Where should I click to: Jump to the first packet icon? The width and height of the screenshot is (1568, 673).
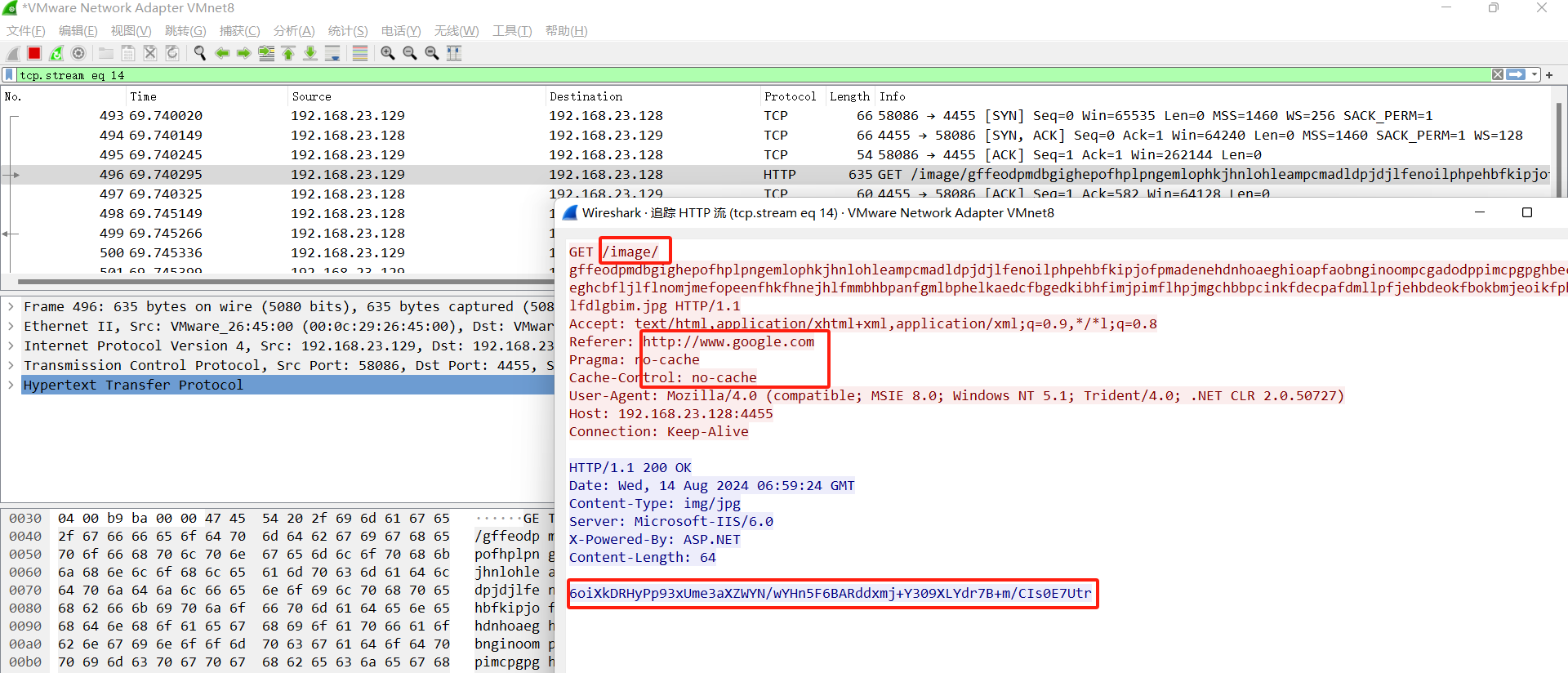(288, 53)
